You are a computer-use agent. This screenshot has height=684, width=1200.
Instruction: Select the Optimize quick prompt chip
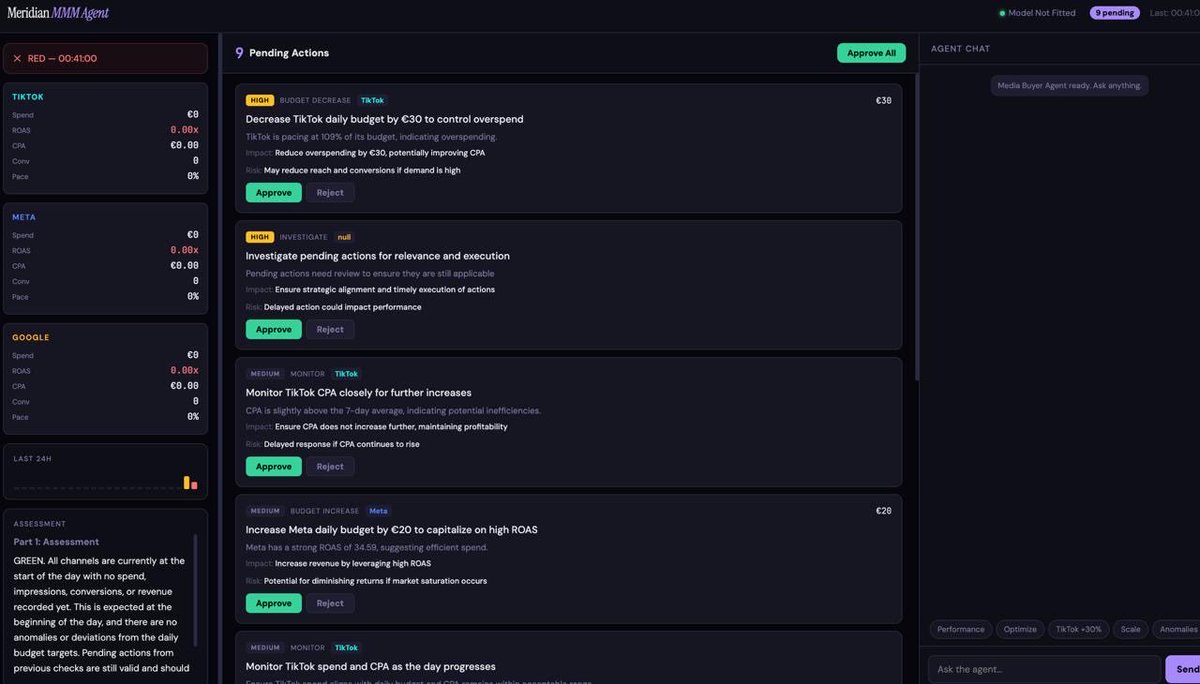click(x=1020, y=630)
